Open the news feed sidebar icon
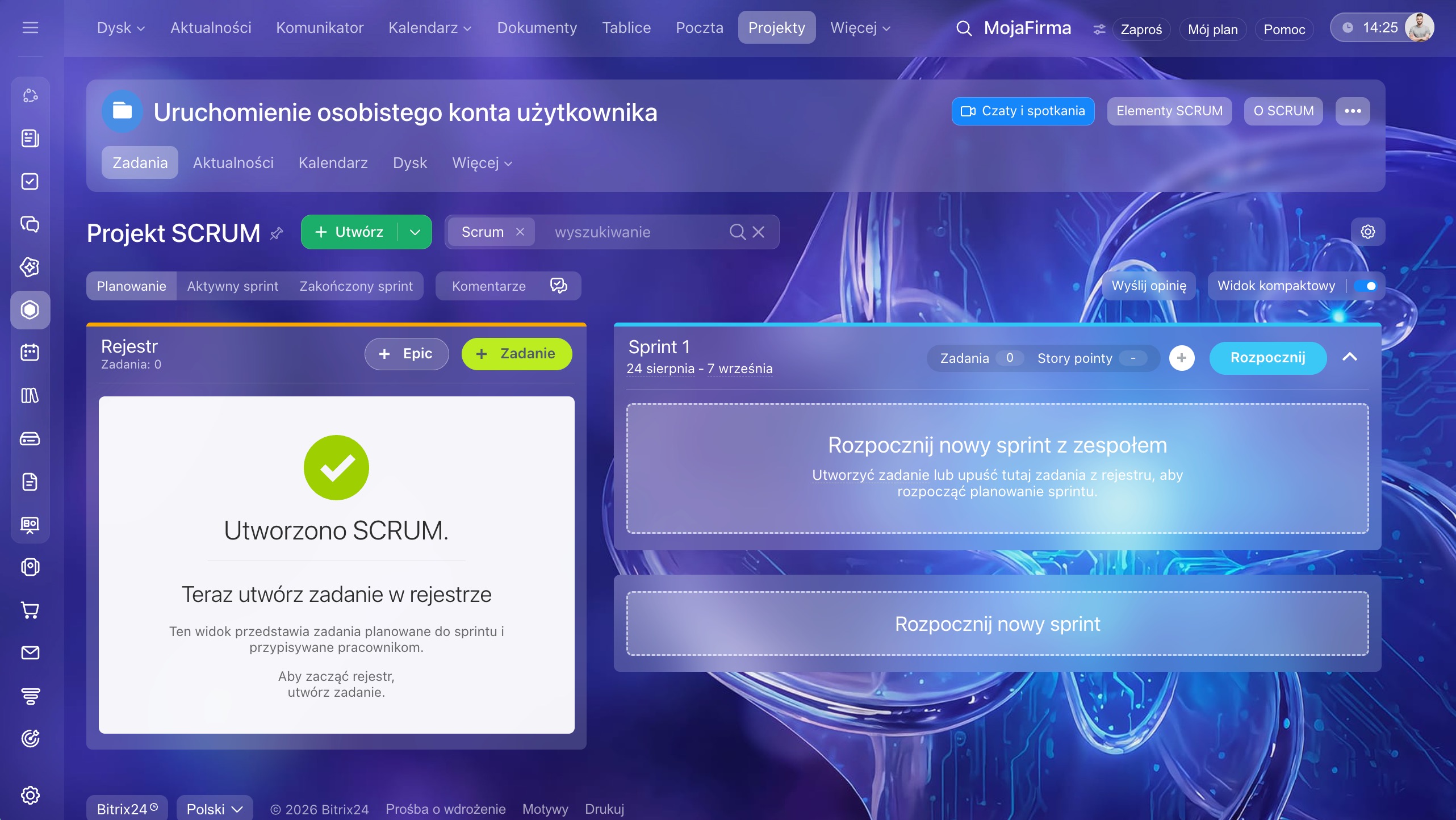The width and height of the screenshot is (1456, 820). tap(30, 139)
